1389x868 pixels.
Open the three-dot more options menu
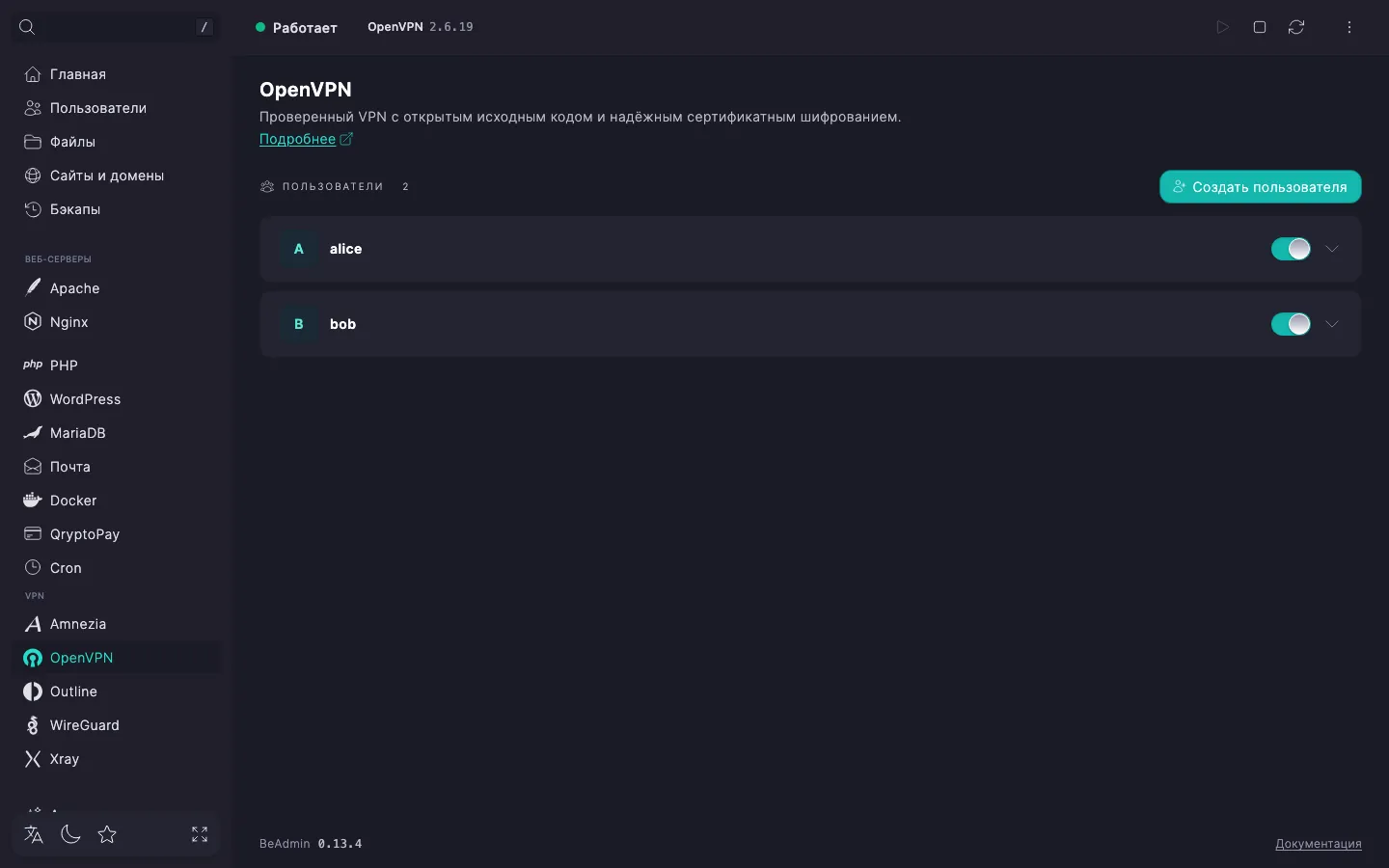(x=1349, y=27)
